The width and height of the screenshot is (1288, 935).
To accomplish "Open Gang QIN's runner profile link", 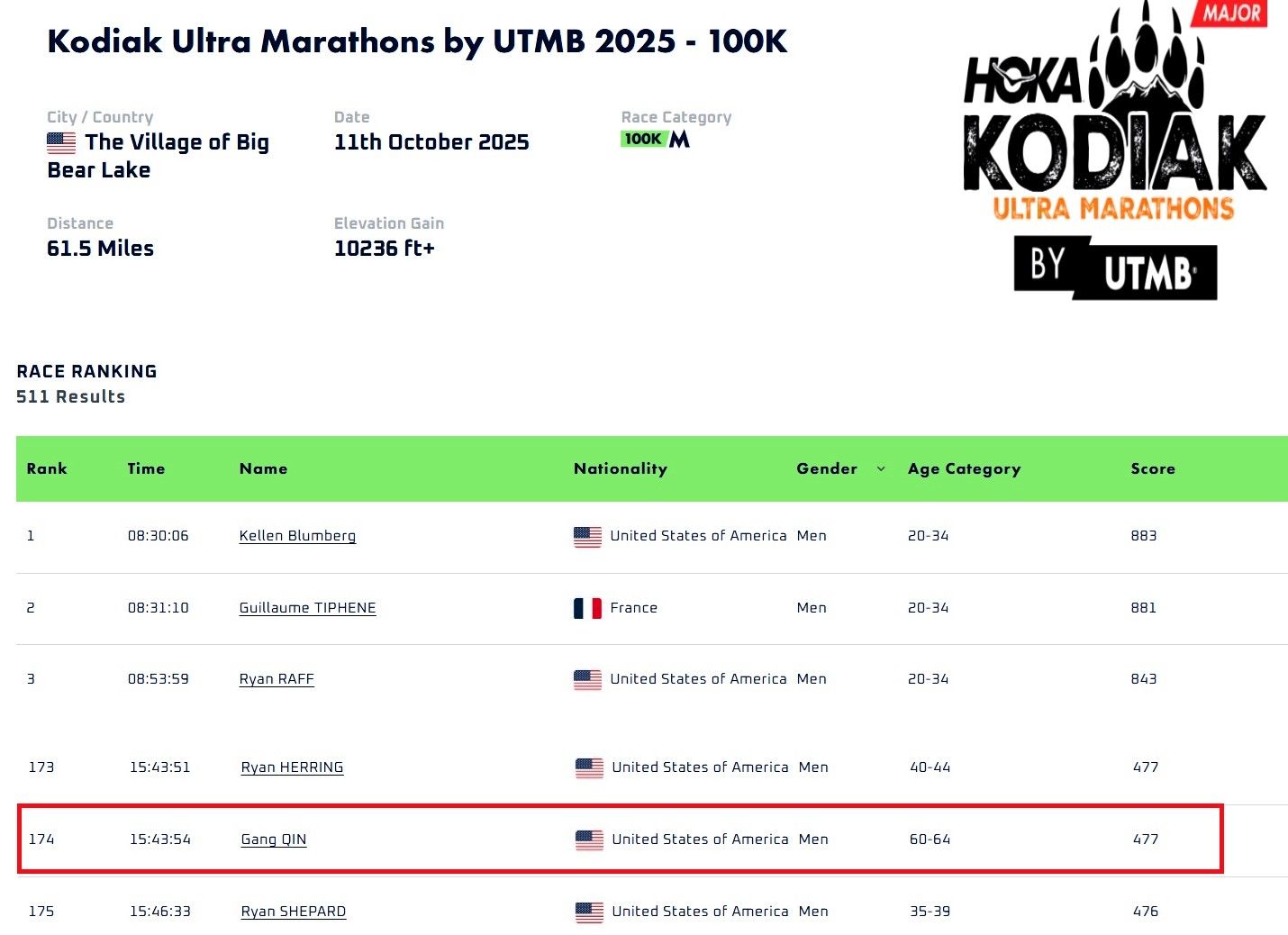I will tap(274, 840).
